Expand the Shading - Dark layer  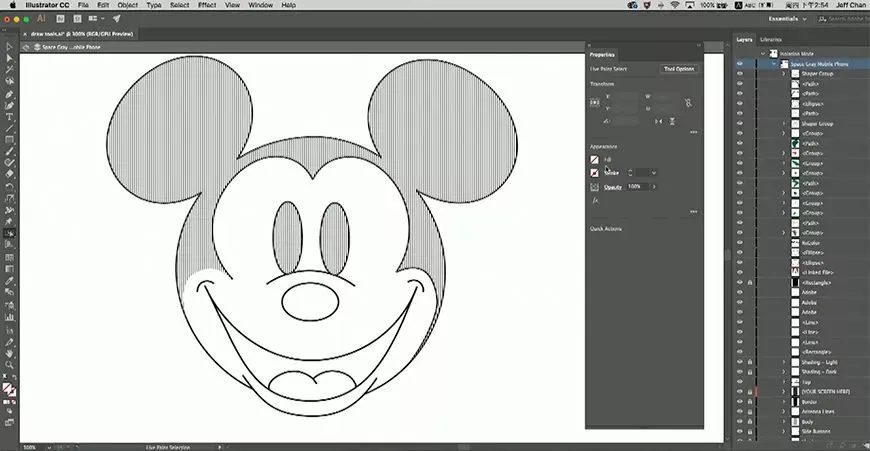[783, 372]
